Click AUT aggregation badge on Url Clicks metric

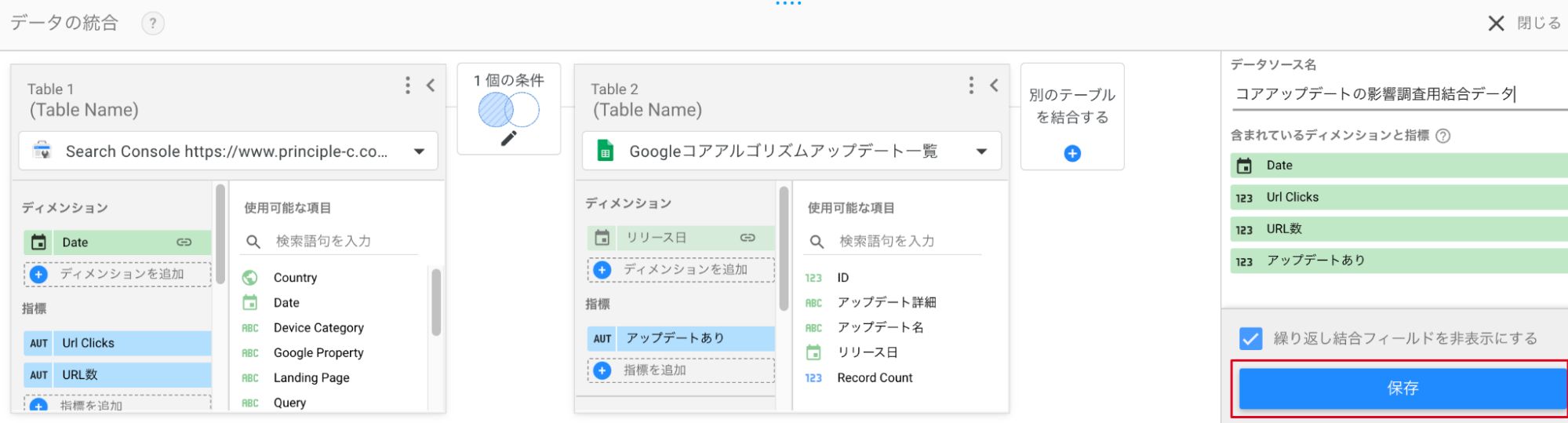tap(39, 343)
